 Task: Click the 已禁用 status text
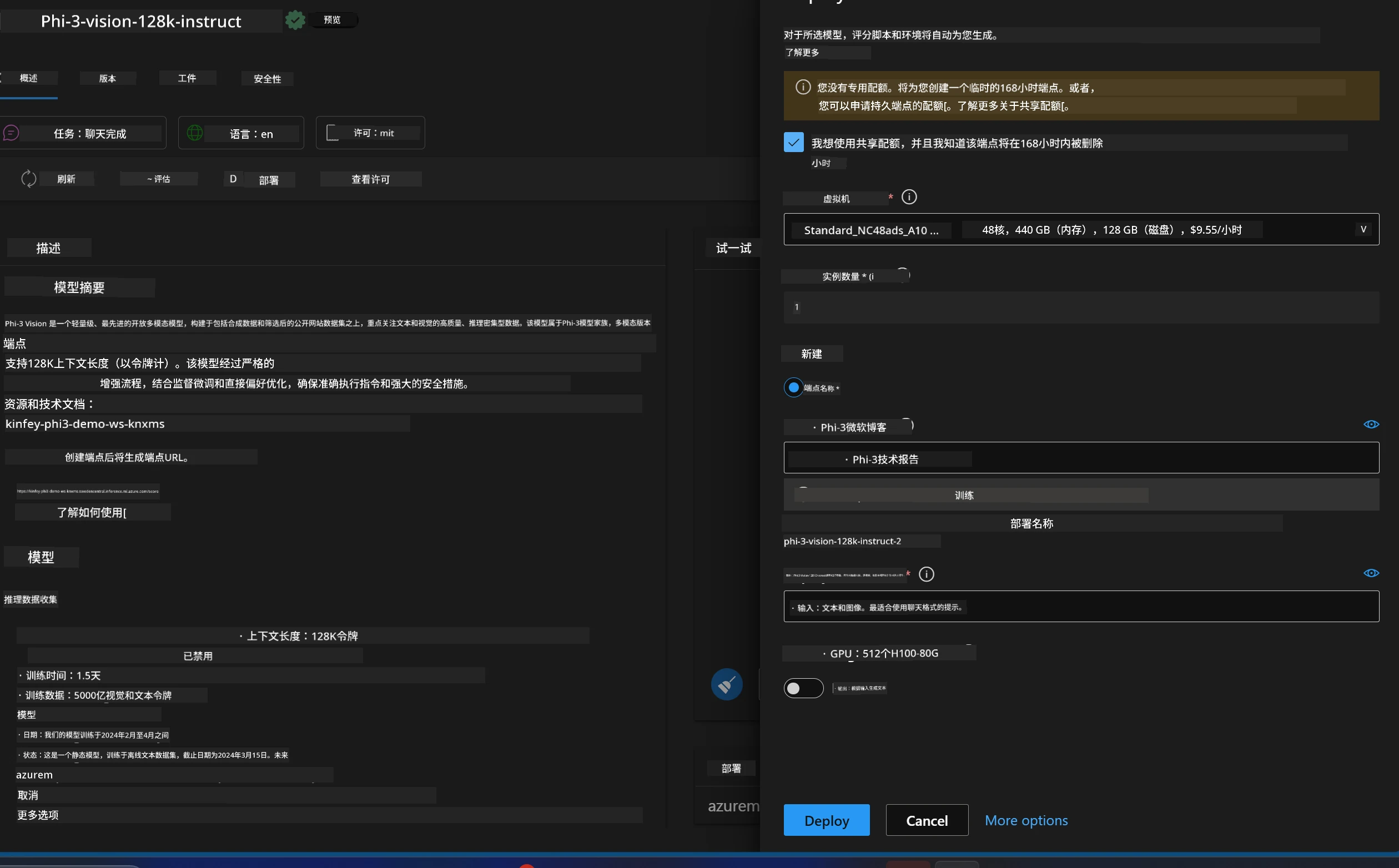pos(198,655)
